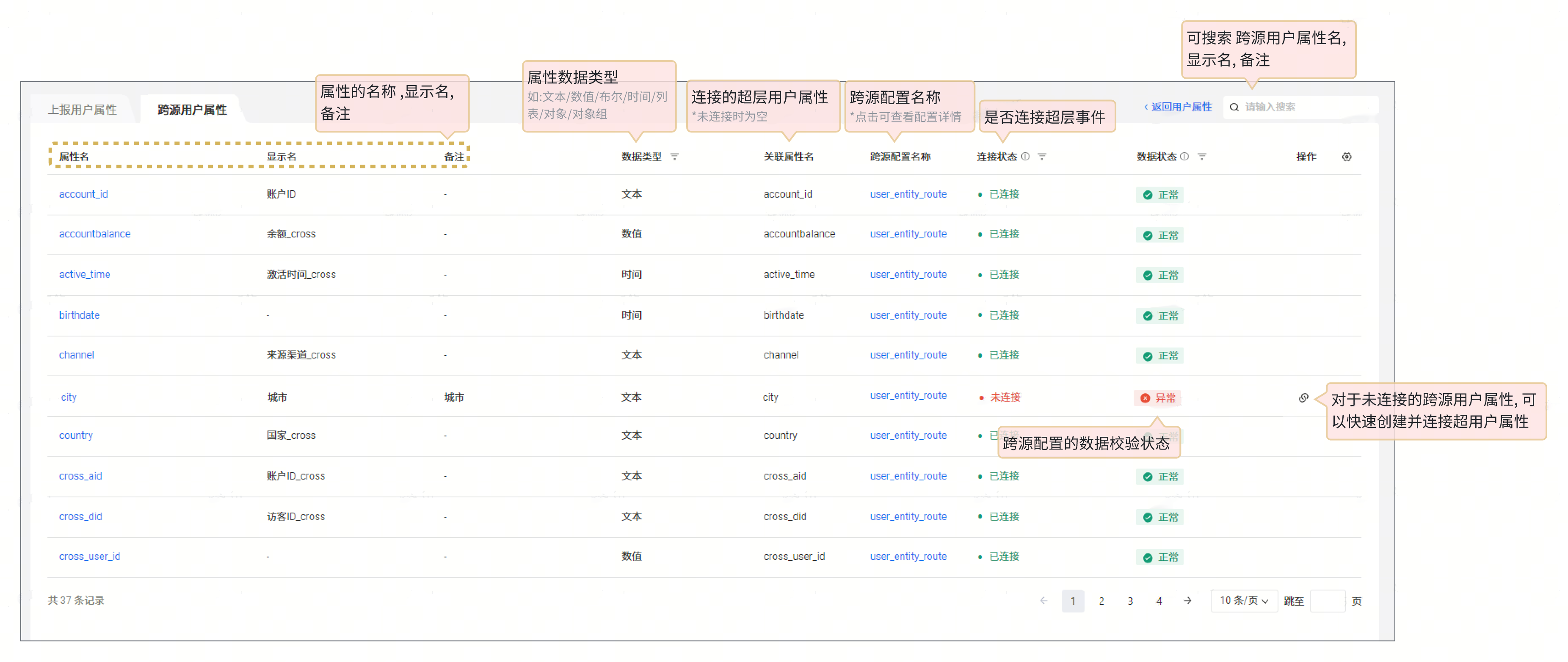
Task: Click the 未连接 status in city row
Action: (x=1000, y=397)
